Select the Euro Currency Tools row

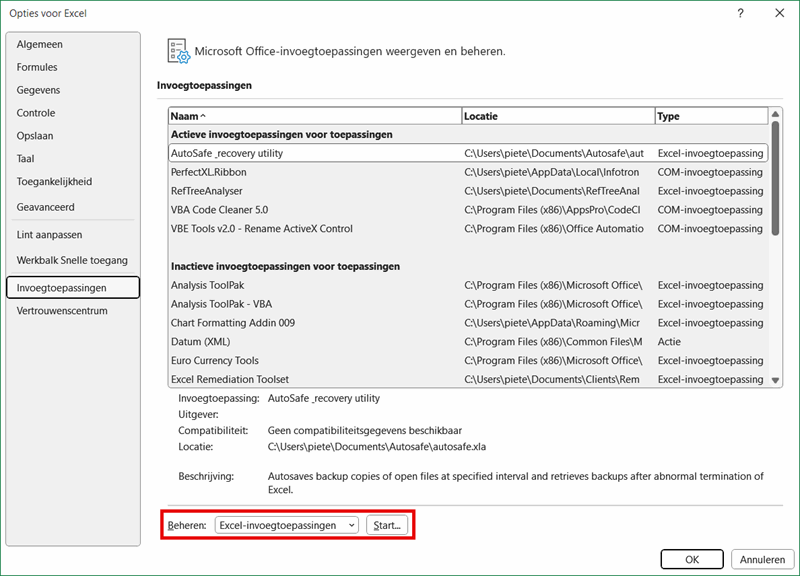[468, 361]
